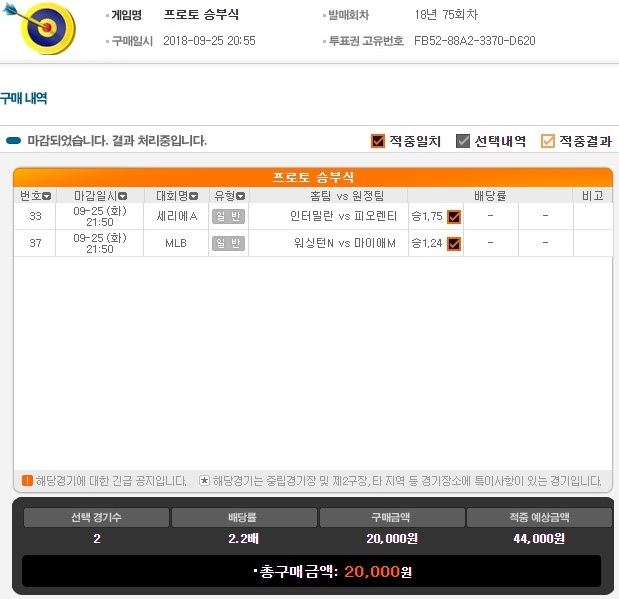Toggle the gray 선택내역 legend checkbox
The width and height of the screenshot is (619, 599).
[463, 141]
